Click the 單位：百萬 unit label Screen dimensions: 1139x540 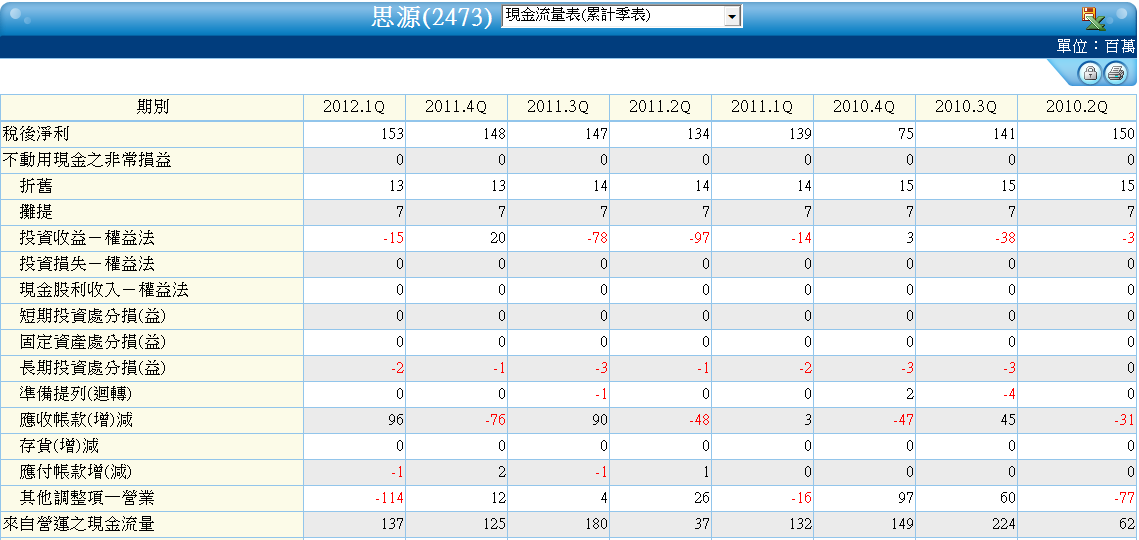1095,47
